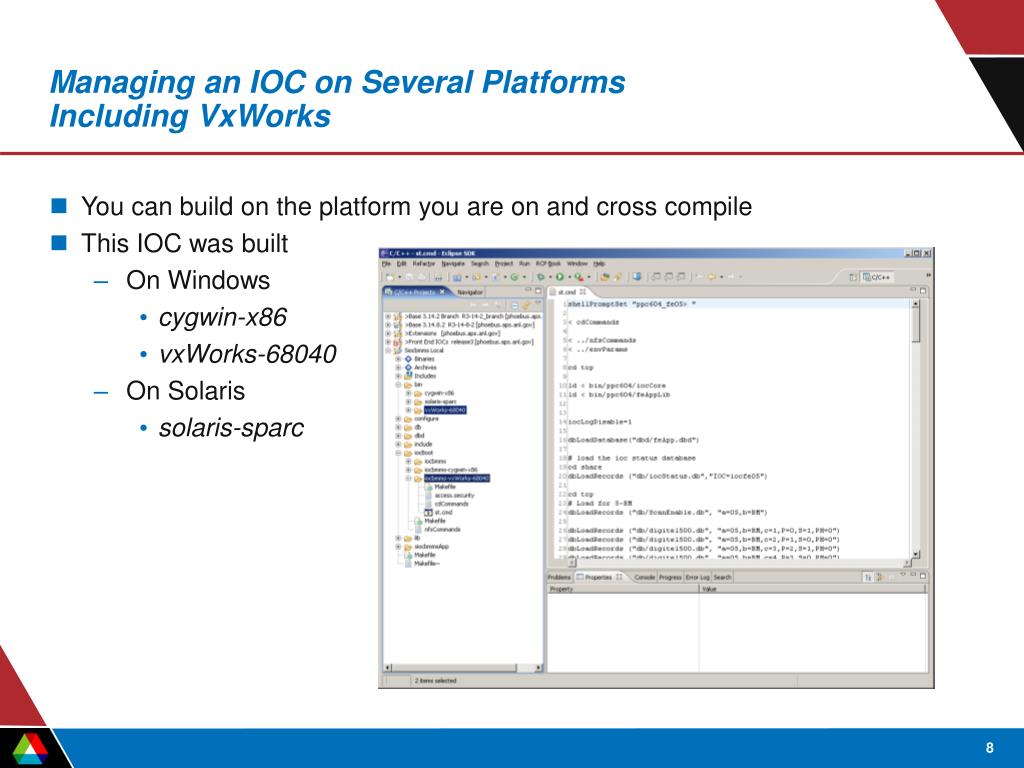Expand the solaris-sparc folder
The width and height of the screenshot is (1024, 768).
tap(408, 402)
